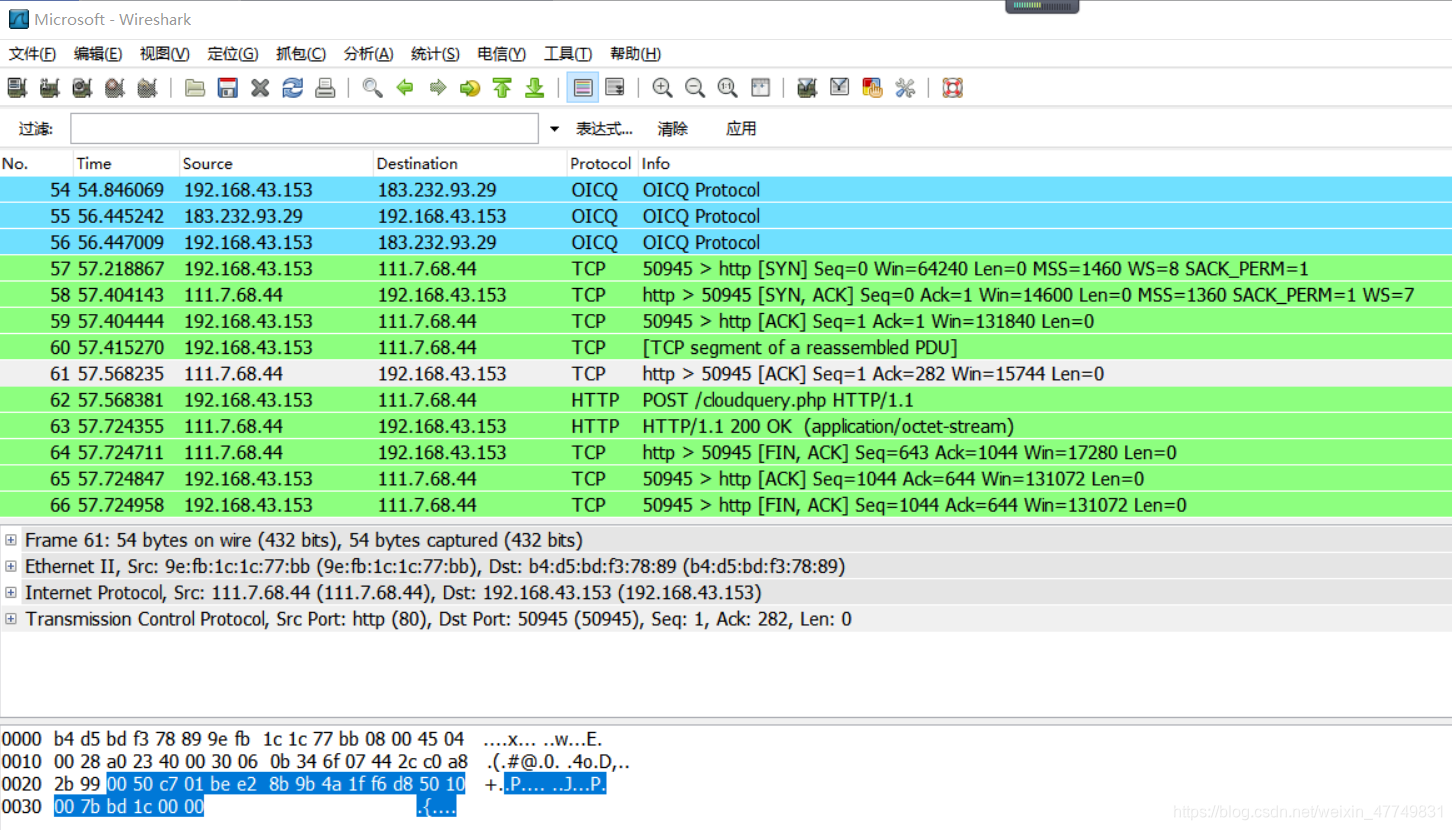This screenshot has width=1452, height=830.
Task: Go forward in packet history arrow
Action: pyautogui.click(x=437, y=88)
